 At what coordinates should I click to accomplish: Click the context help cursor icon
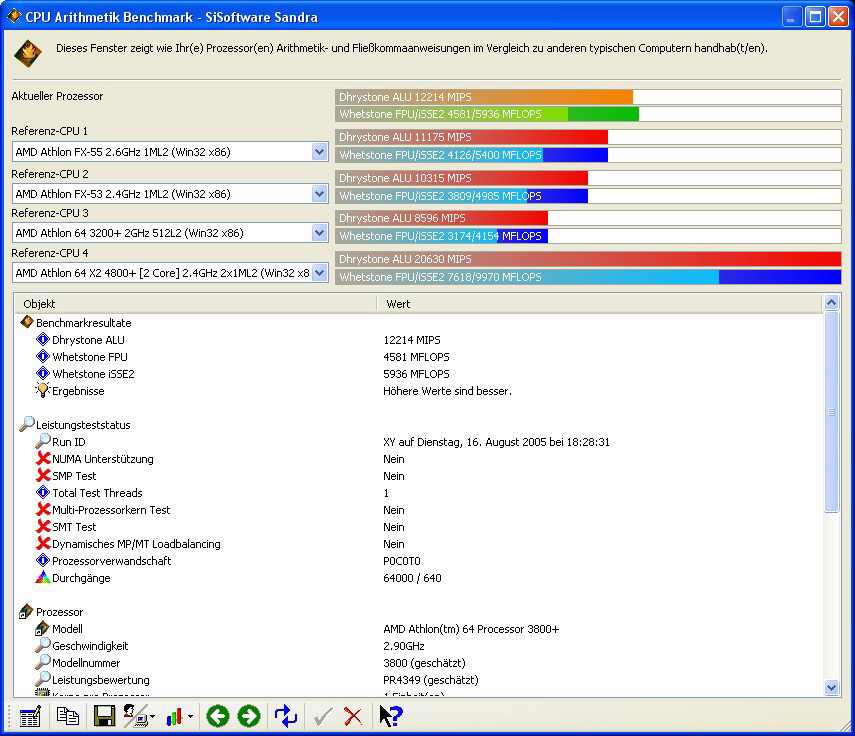click(x=390, y=716)
